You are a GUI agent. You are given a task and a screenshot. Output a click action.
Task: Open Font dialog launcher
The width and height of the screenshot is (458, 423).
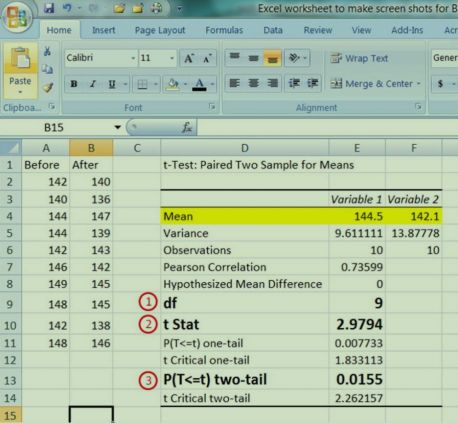[212, 107]
